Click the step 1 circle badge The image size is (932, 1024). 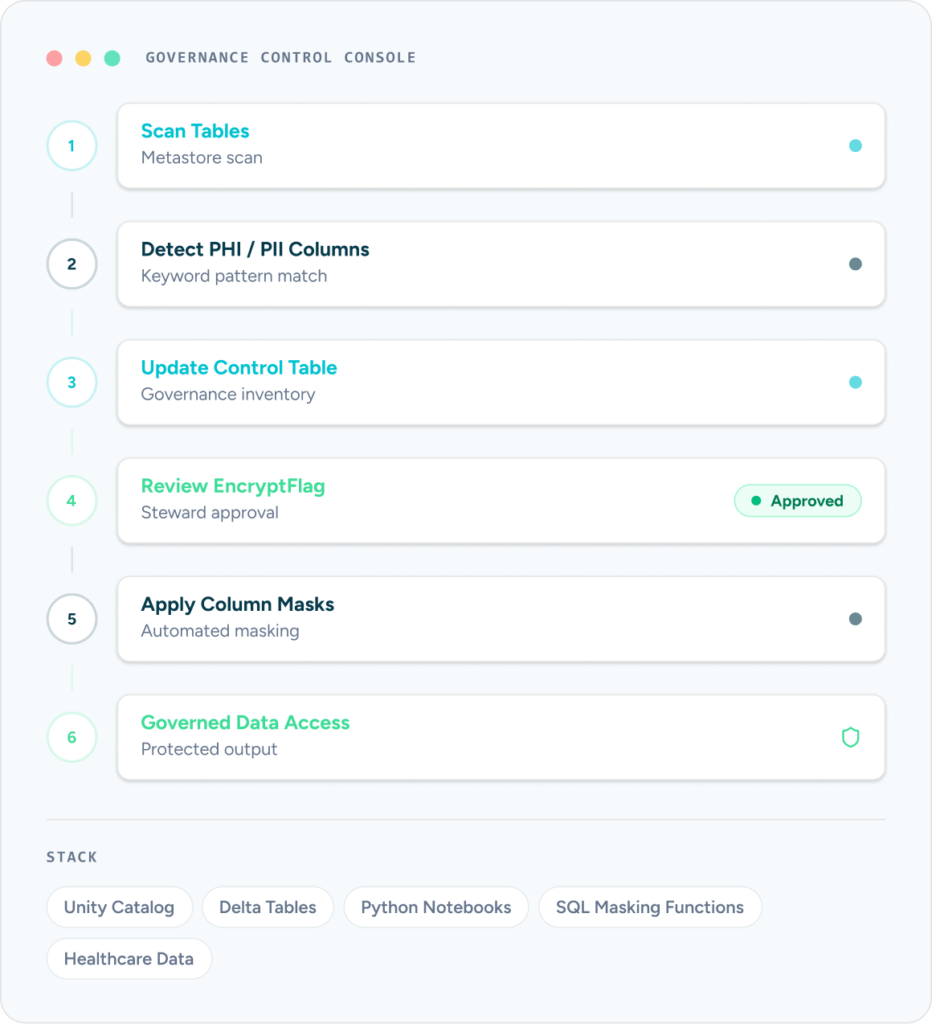[x=72, y=146]
